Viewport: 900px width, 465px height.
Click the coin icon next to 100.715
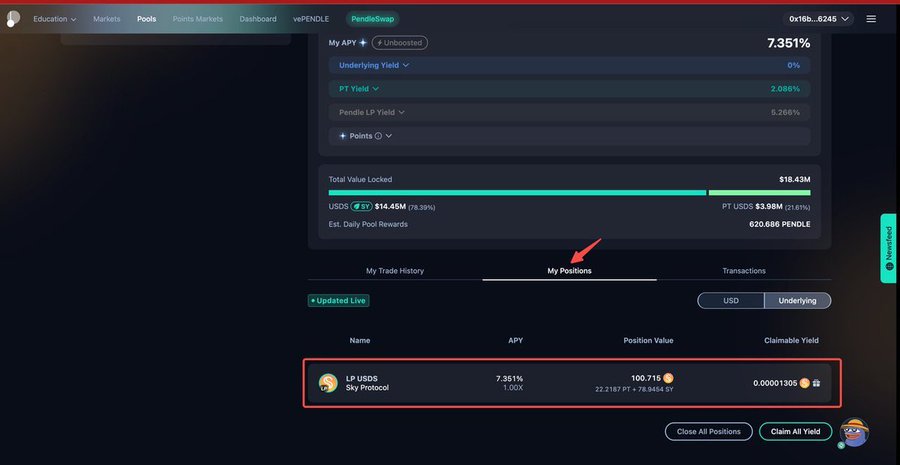(668, 378)
